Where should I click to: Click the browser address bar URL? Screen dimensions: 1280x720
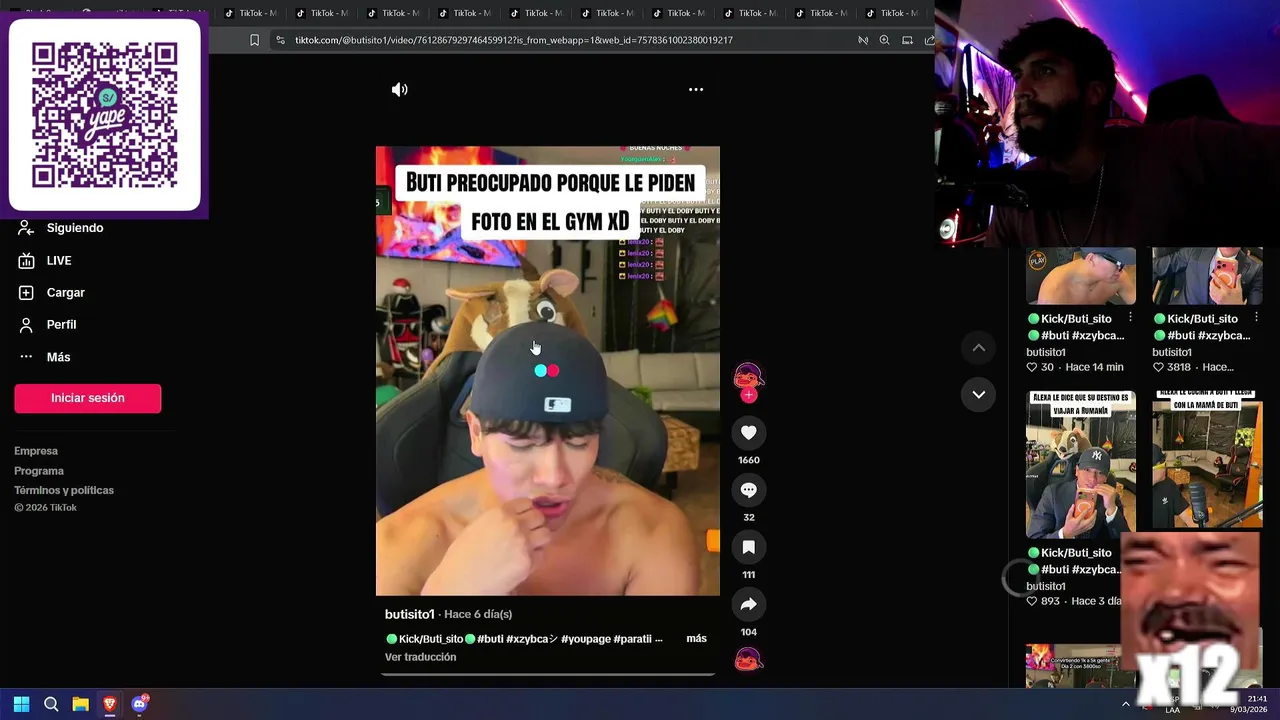[514, 40]
